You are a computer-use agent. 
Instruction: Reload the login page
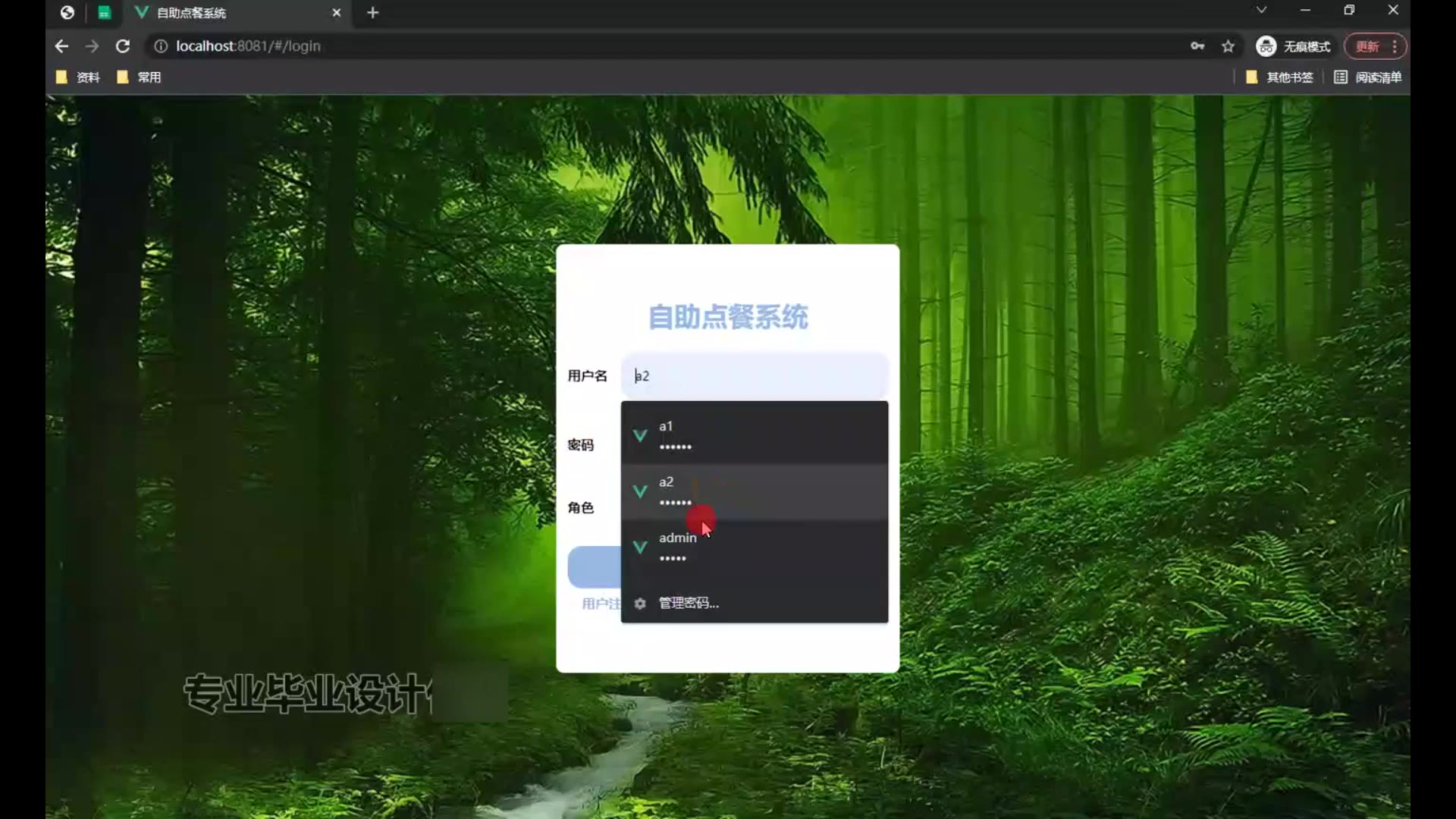(x=123, y=46)
